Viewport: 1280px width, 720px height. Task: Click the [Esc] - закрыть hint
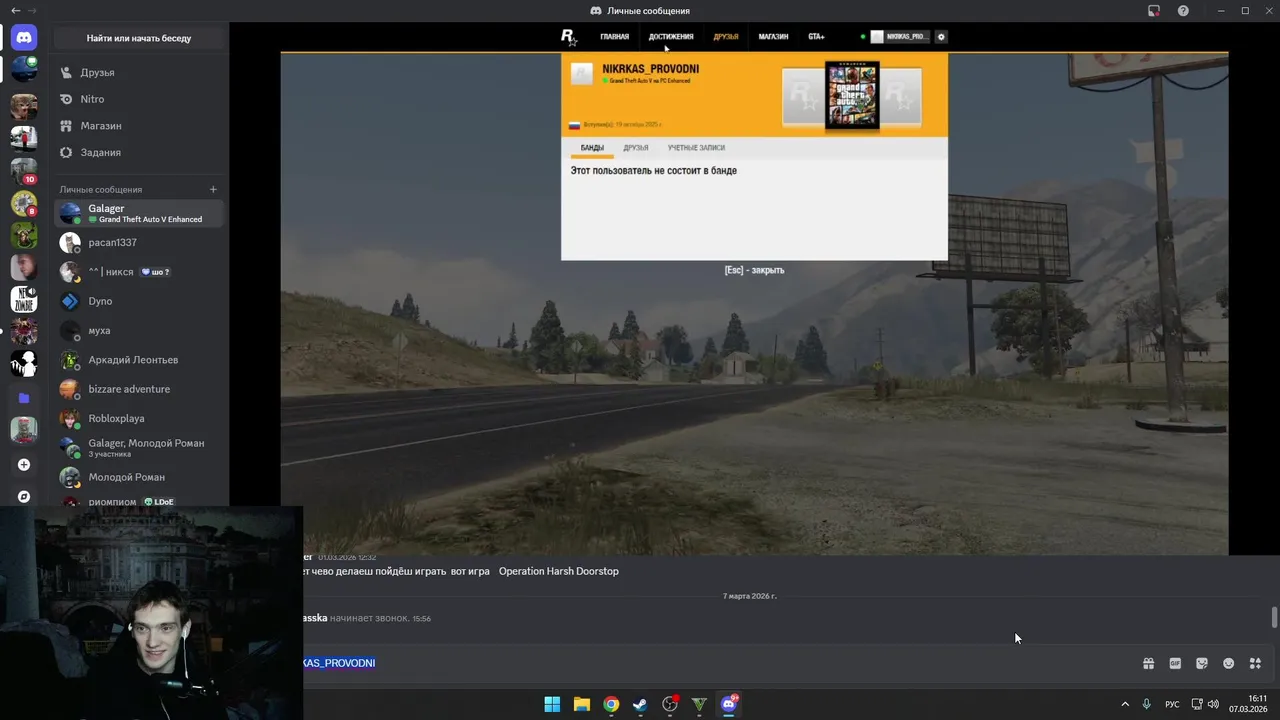754,270
